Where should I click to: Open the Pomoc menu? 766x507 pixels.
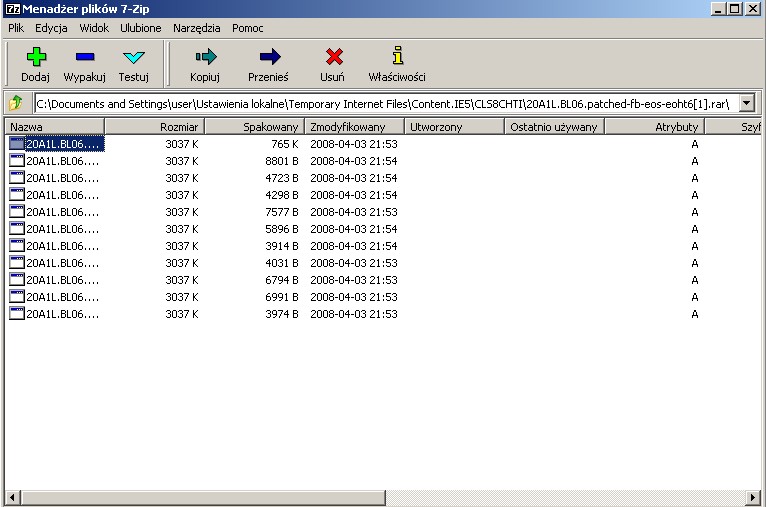[248, 28]
